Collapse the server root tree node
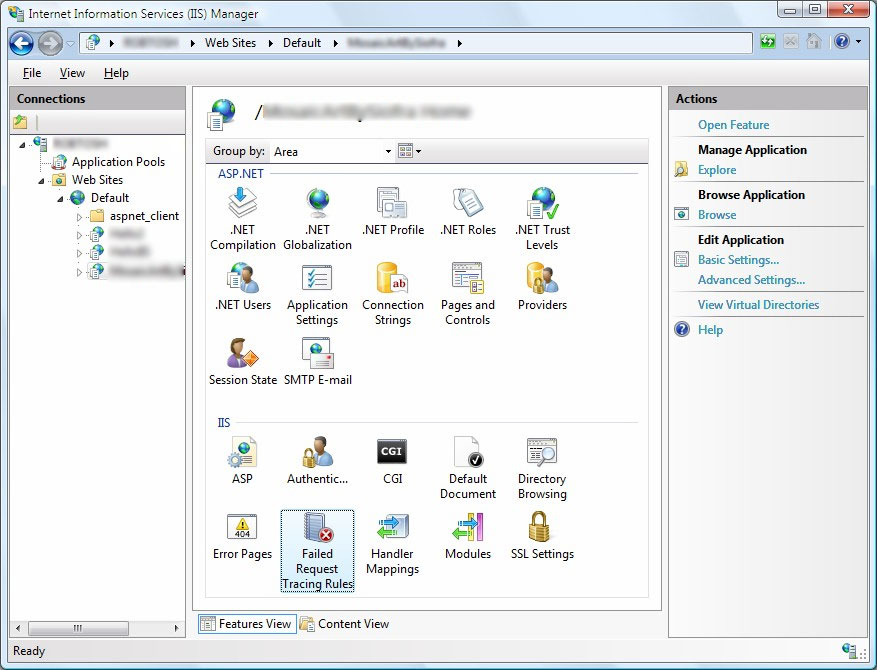Screen dimensions: 877x670 [22, 145]
